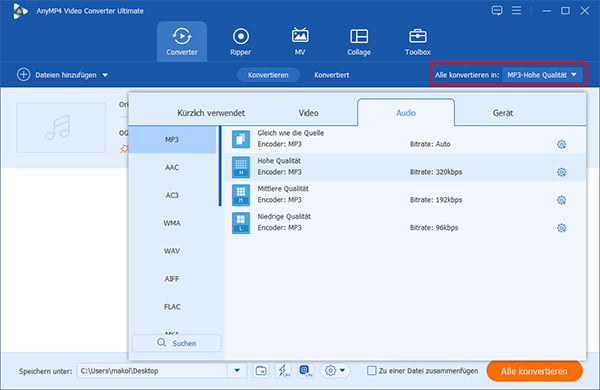Click Bitrate: 192kbps value
600x390 pixels.
(x=436, y=200)
